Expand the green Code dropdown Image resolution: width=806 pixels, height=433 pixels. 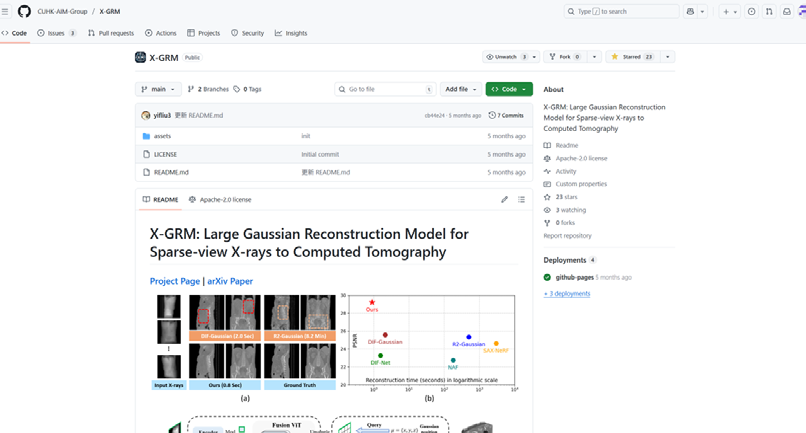click(x=508, y=89)
